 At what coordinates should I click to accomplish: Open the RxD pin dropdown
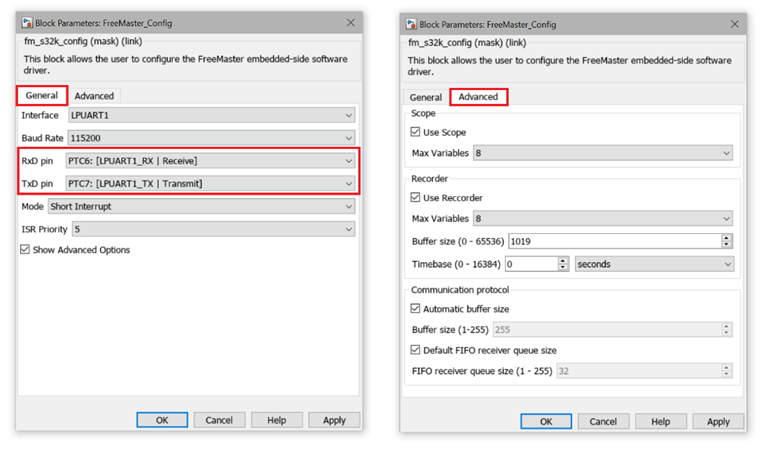coord(210,161)
